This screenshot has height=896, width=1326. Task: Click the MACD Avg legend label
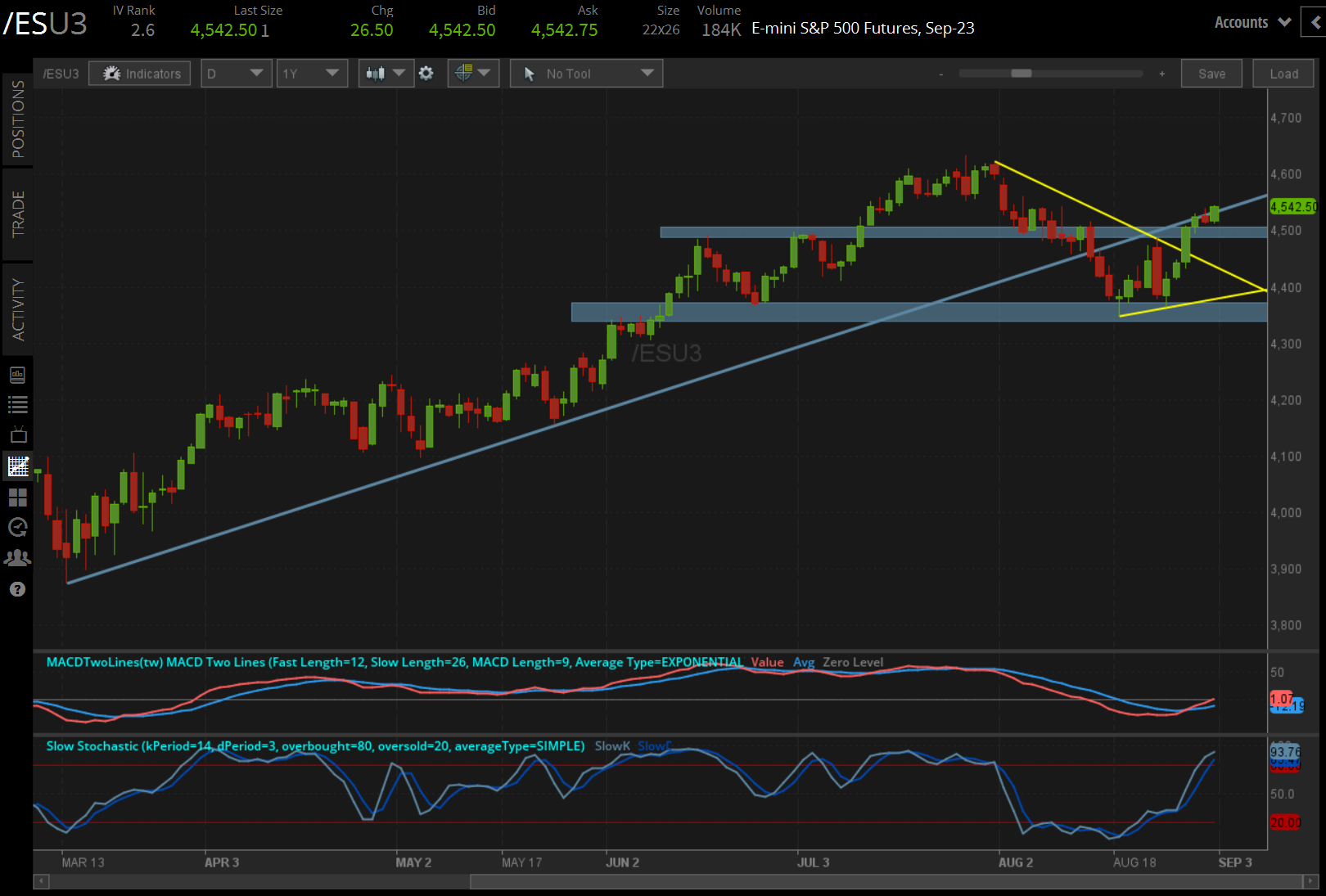pos(804,662)
